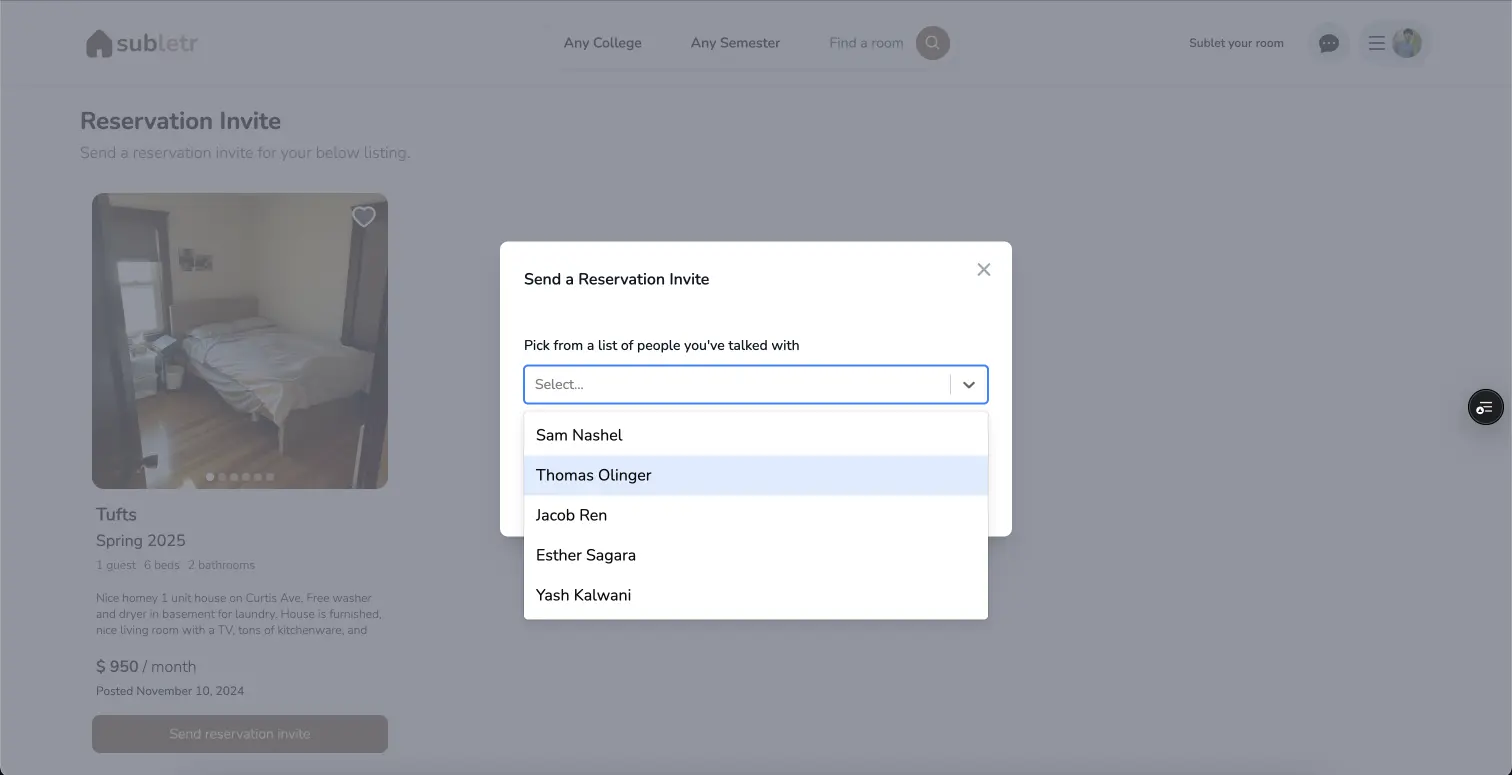This screenshot has height=775, width=1512.
Task: Click the Posted November 10, 2024 text
Action: (x=170, y=691)
